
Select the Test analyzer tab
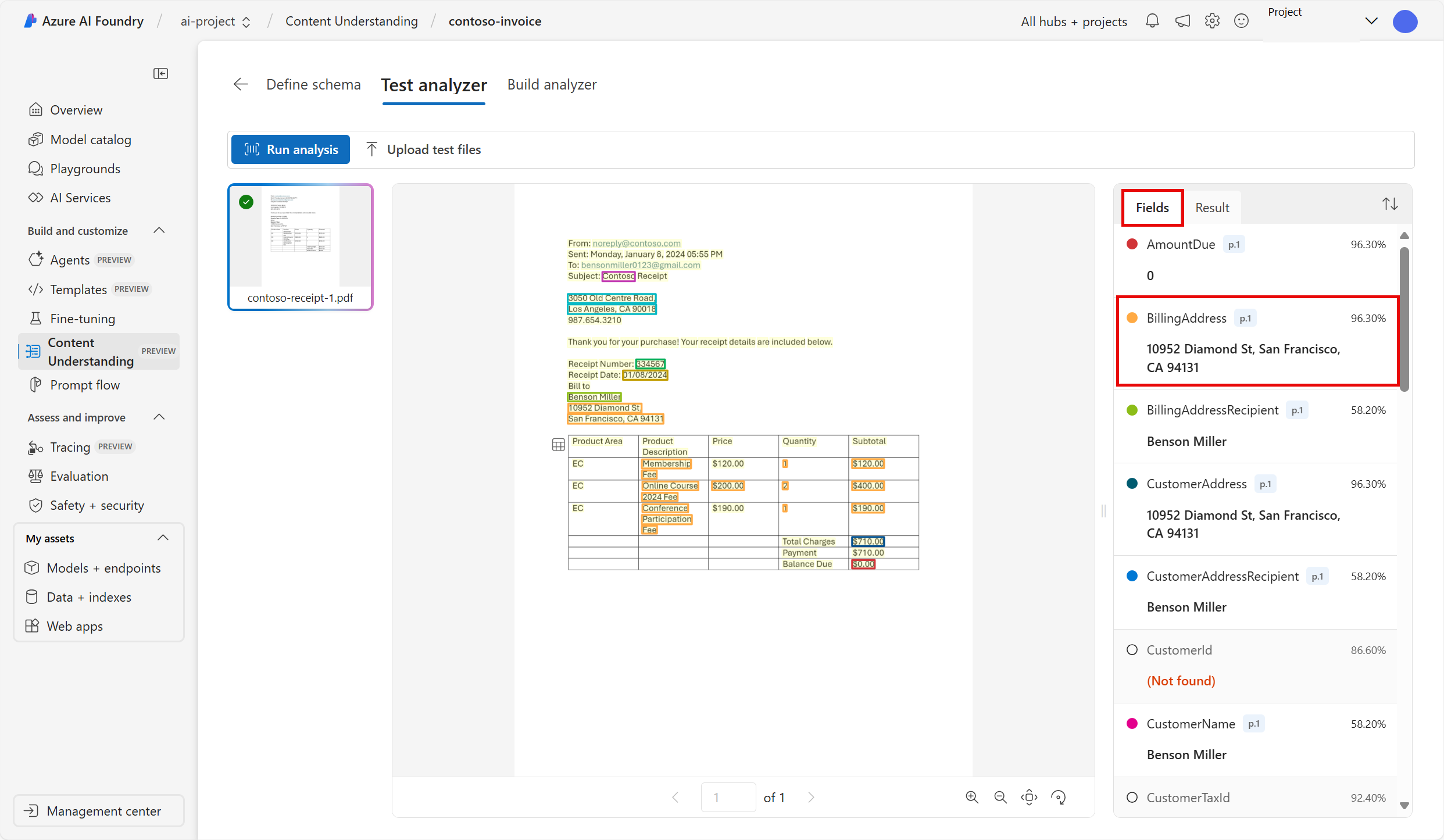434,85
